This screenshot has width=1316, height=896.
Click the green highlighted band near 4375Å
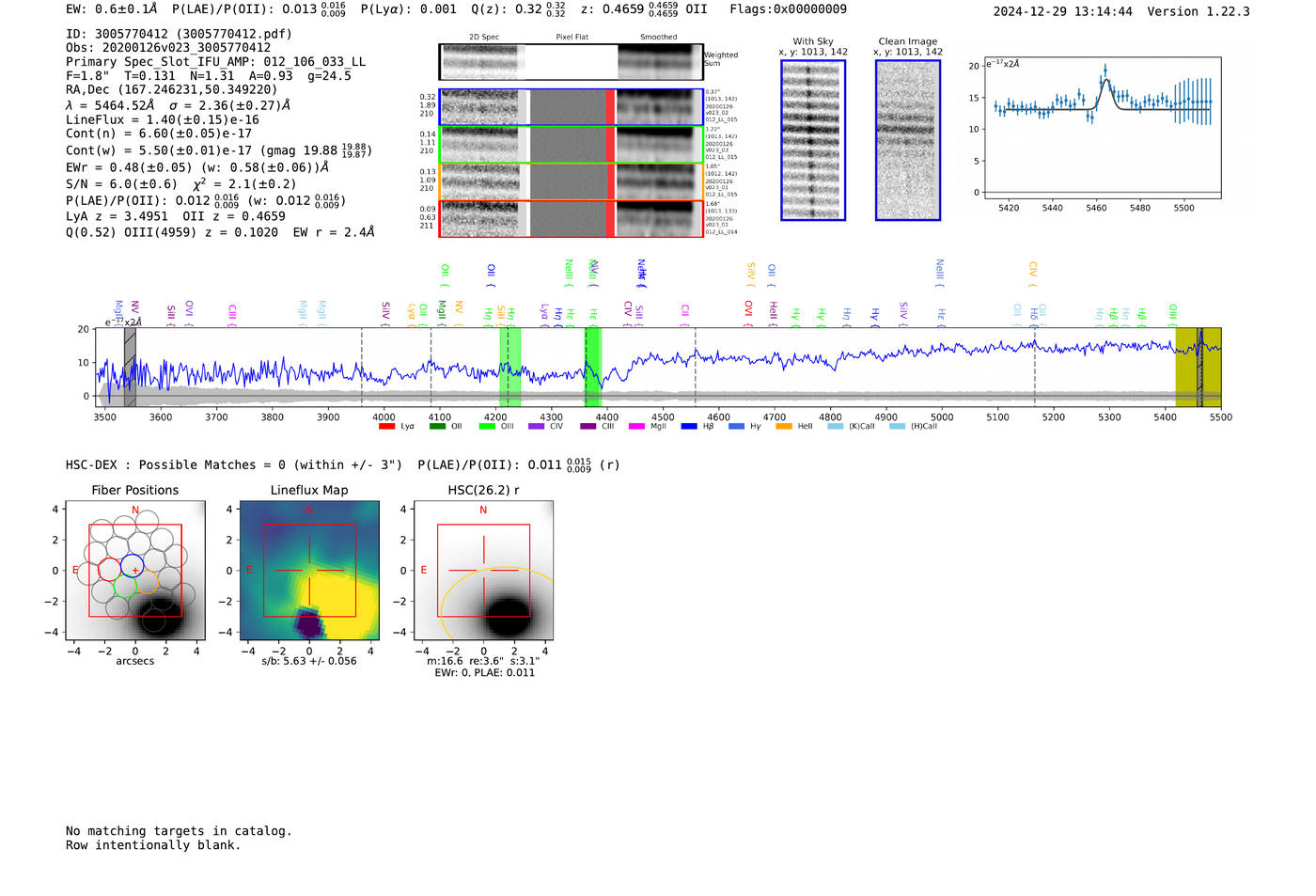(x=592, y=367)
